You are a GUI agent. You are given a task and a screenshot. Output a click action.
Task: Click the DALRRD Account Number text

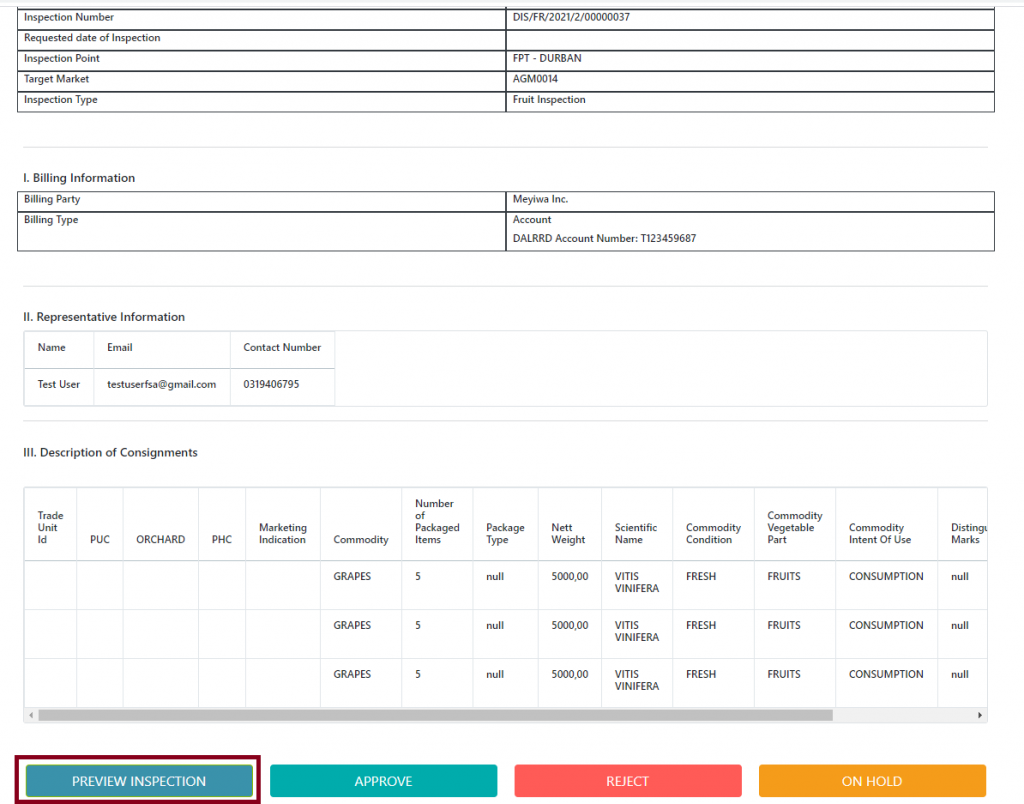click(604, 239)
